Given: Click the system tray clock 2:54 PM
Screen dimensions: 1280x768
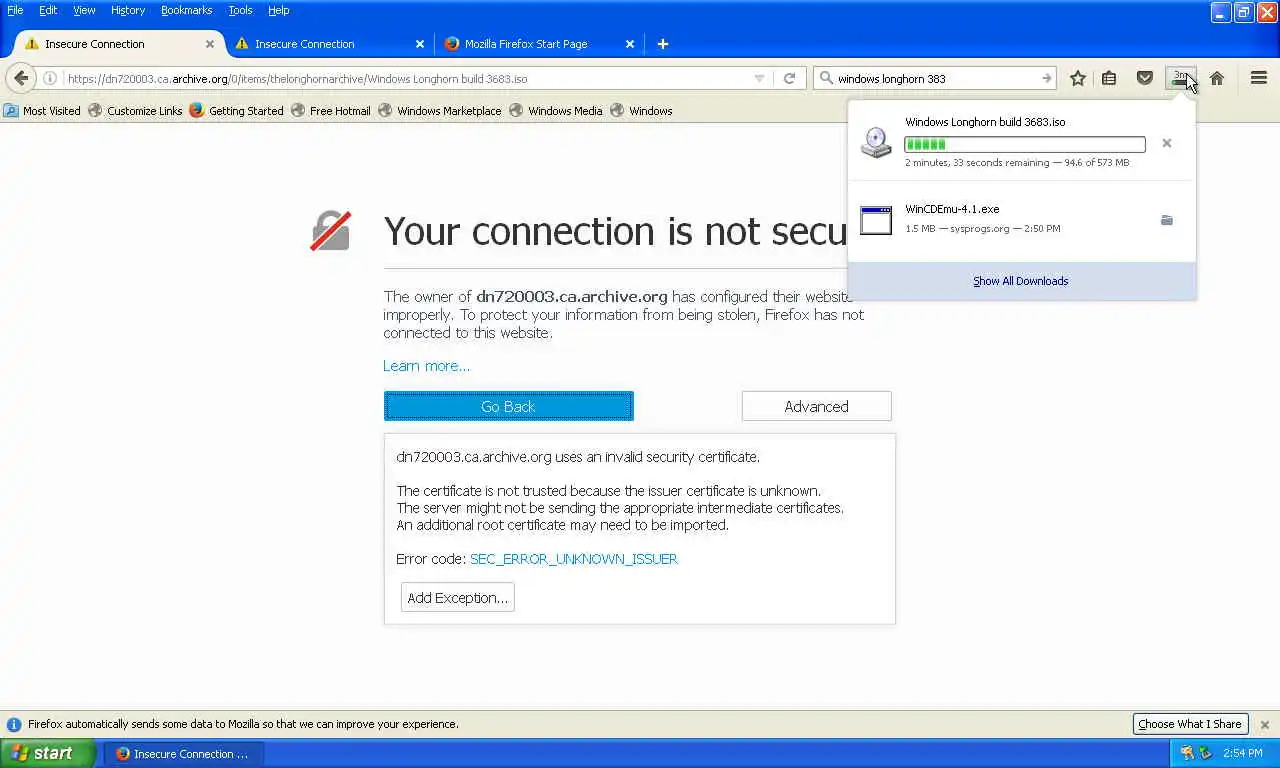Looking at the screenshot, I should click(1243, 754).
